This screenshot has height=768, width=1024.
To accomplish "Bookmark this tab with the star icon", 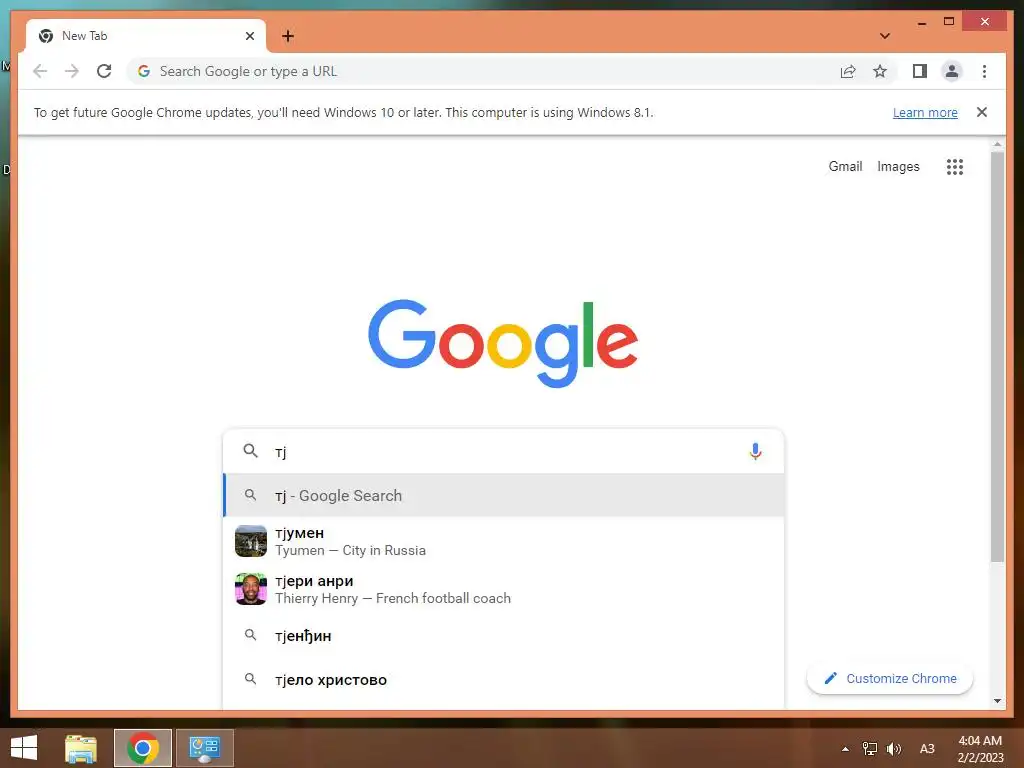I will pos(880,71).
